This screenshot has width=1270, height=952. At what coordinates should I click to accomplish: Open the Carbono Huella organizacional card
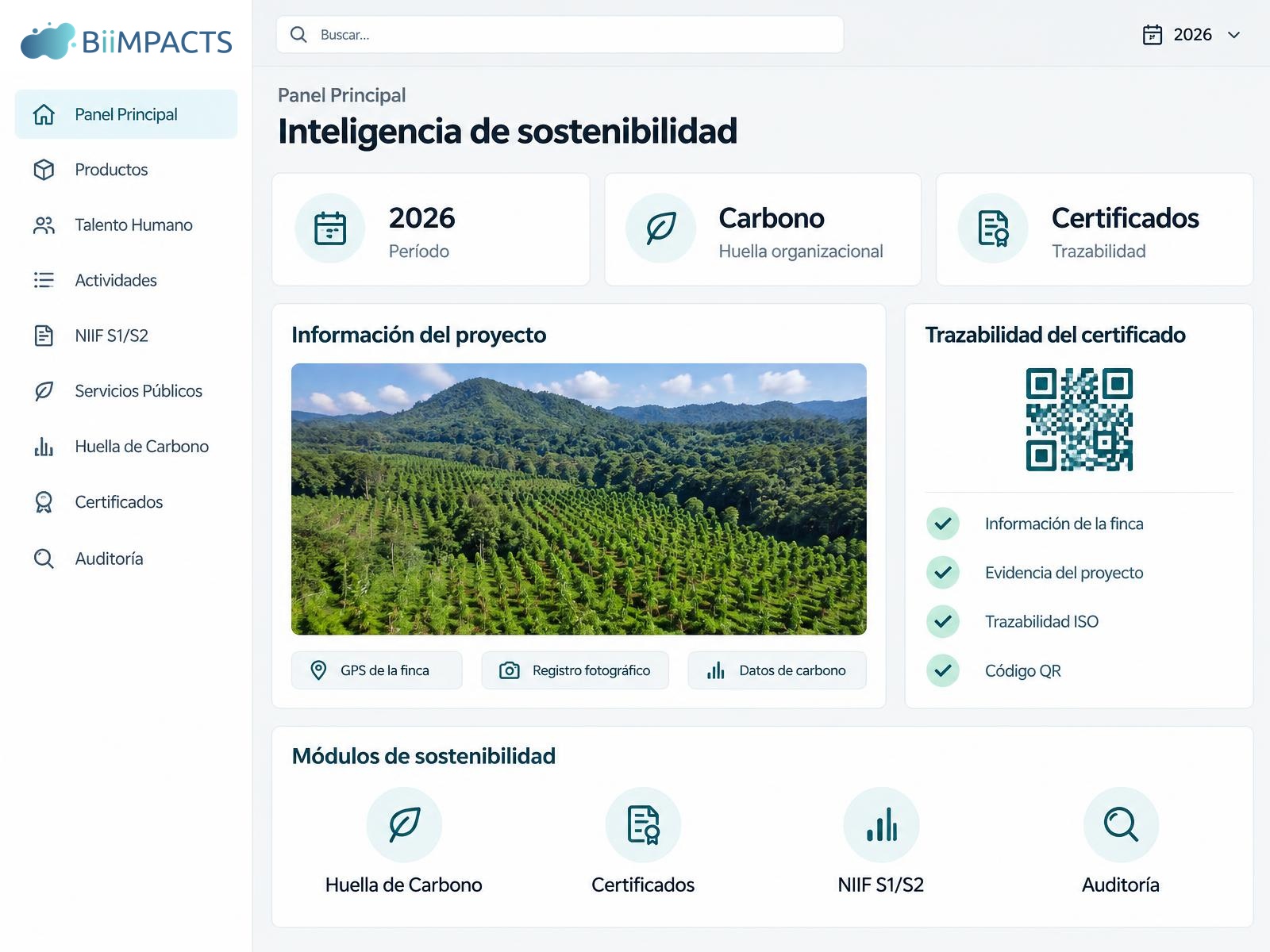[763, 229]
